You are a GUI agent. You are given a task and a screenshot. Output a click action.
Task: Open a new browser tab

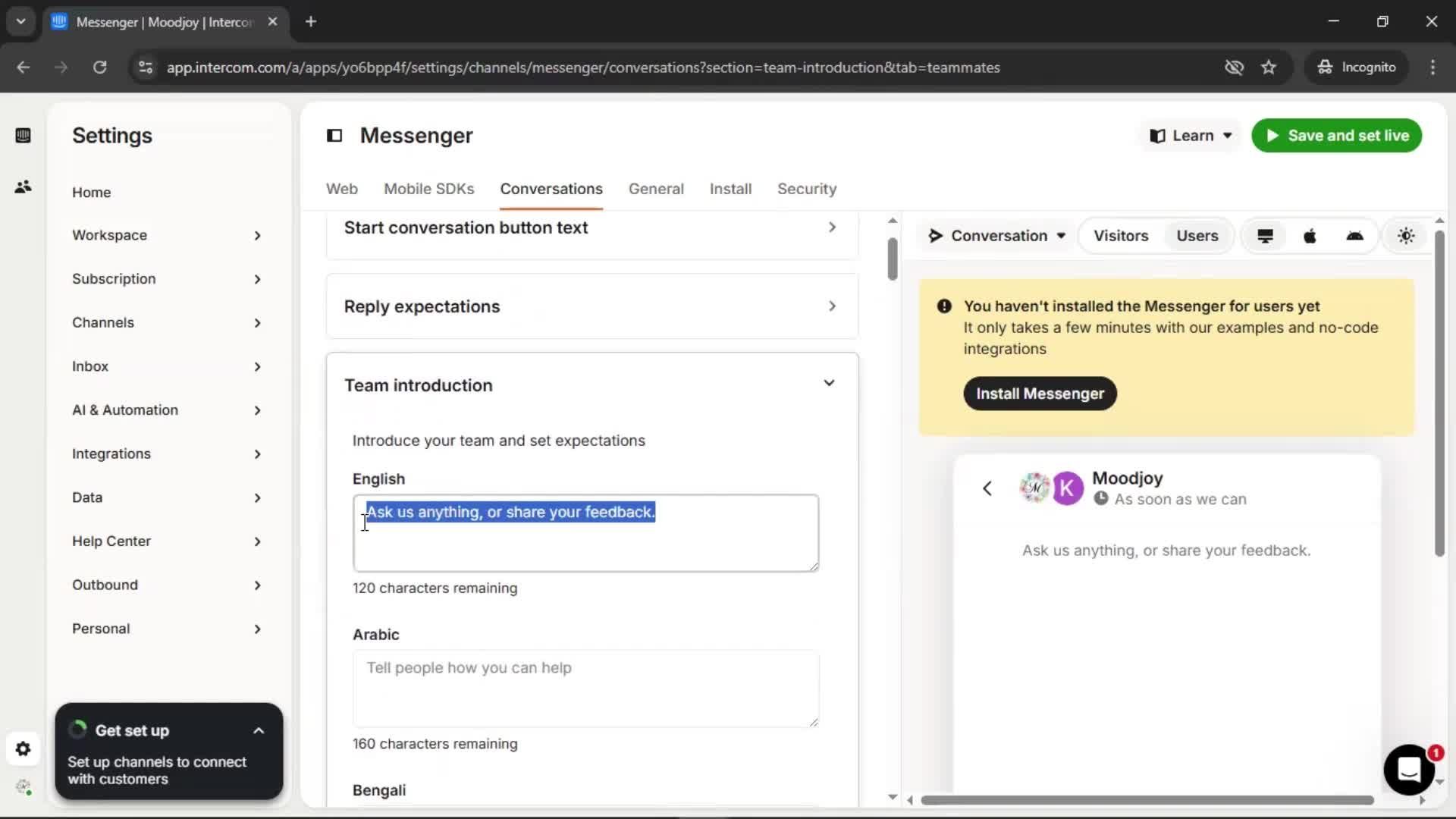pos(311,21)
